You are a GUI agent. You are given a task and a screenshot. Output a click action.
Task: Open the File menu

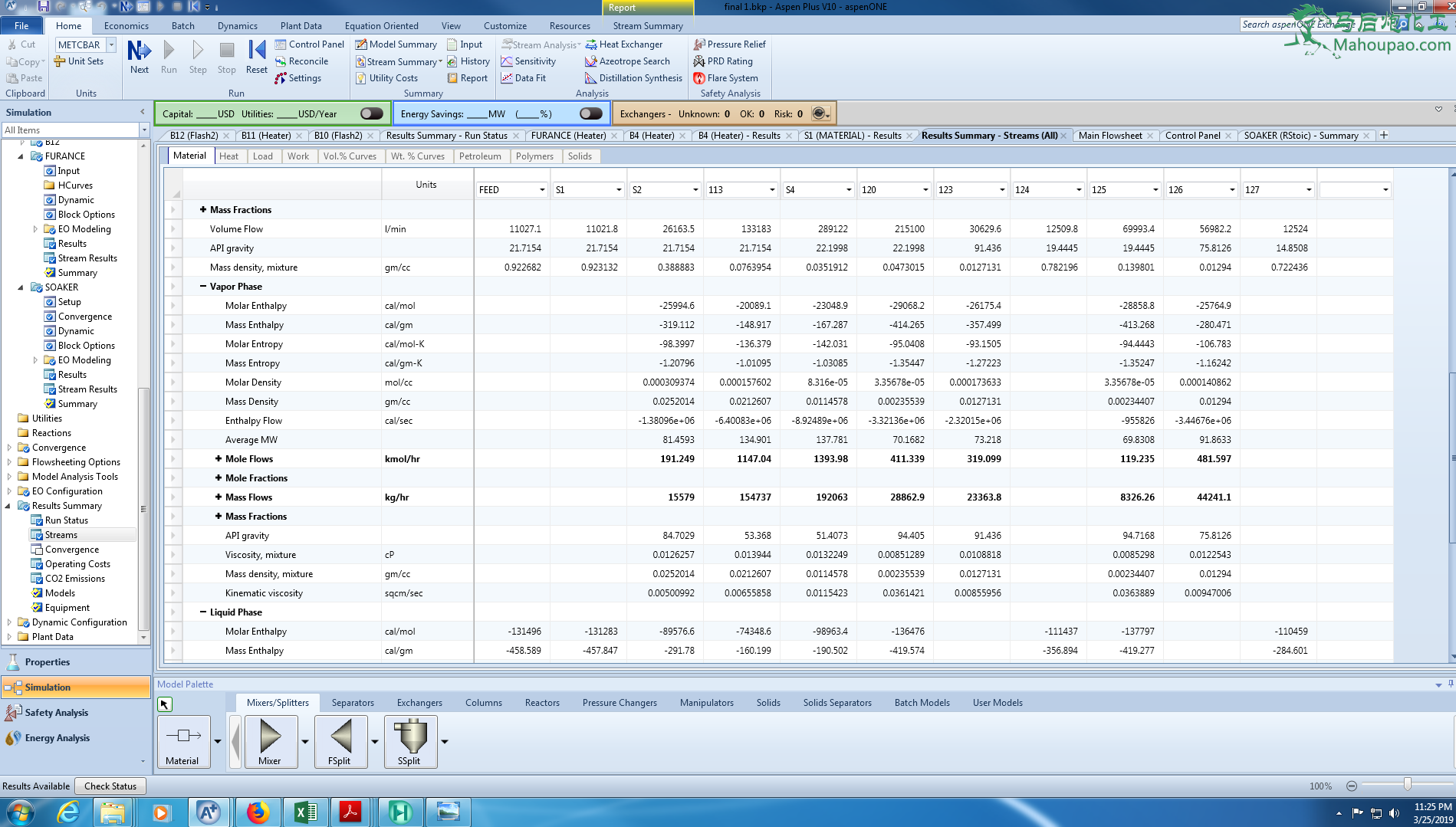pos(21,25)
